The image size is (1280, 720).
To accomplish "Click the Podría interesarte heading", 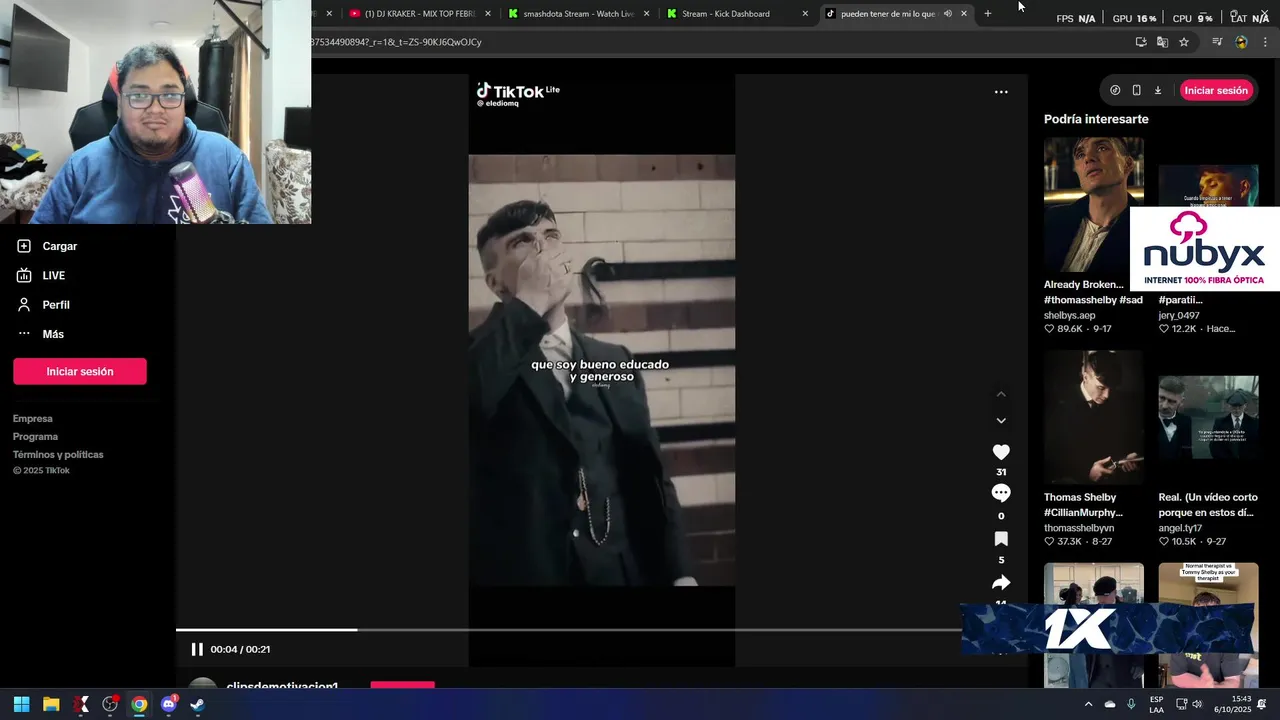I will tap(1096, 119).
